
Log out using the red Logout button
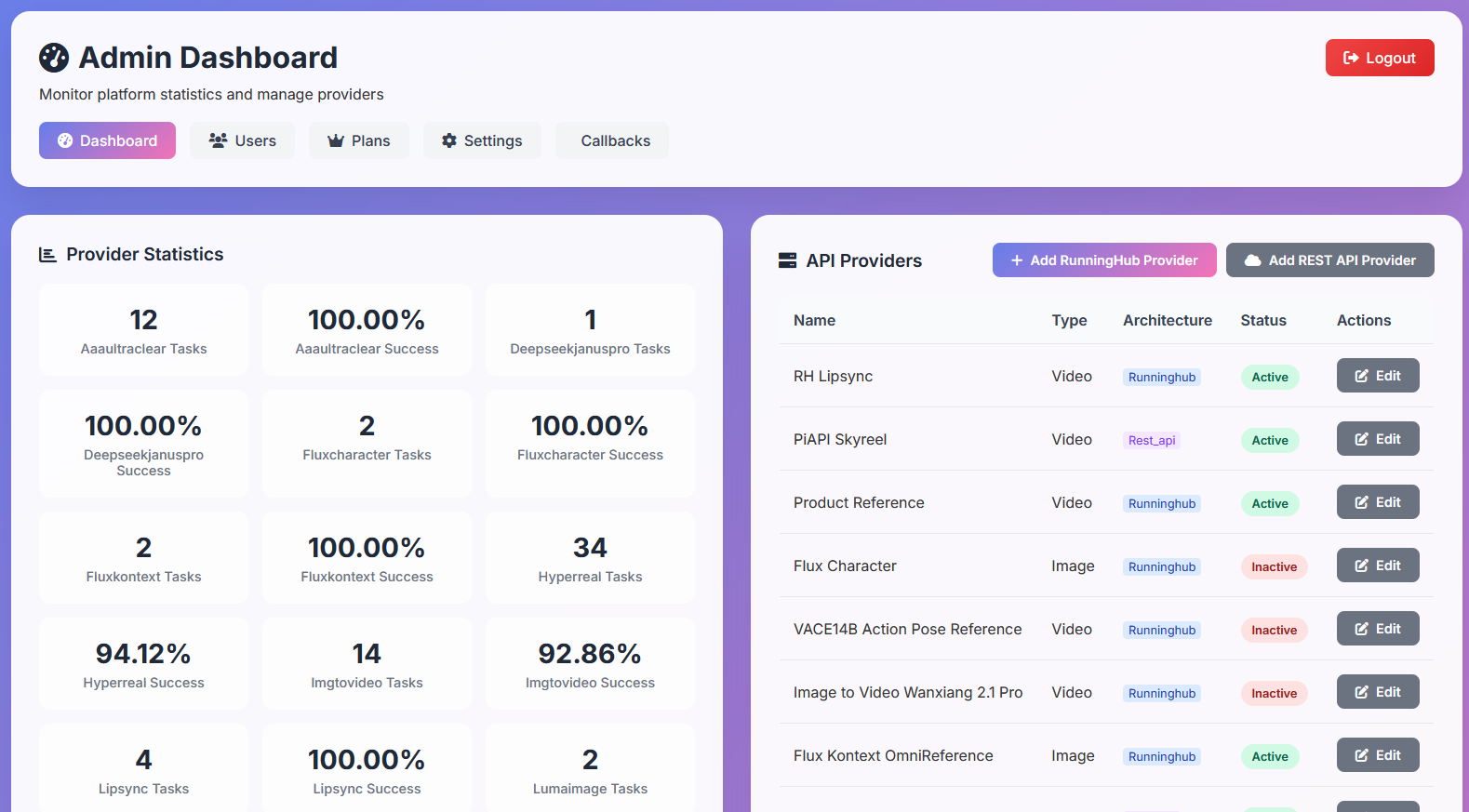tap(1379, 58)
